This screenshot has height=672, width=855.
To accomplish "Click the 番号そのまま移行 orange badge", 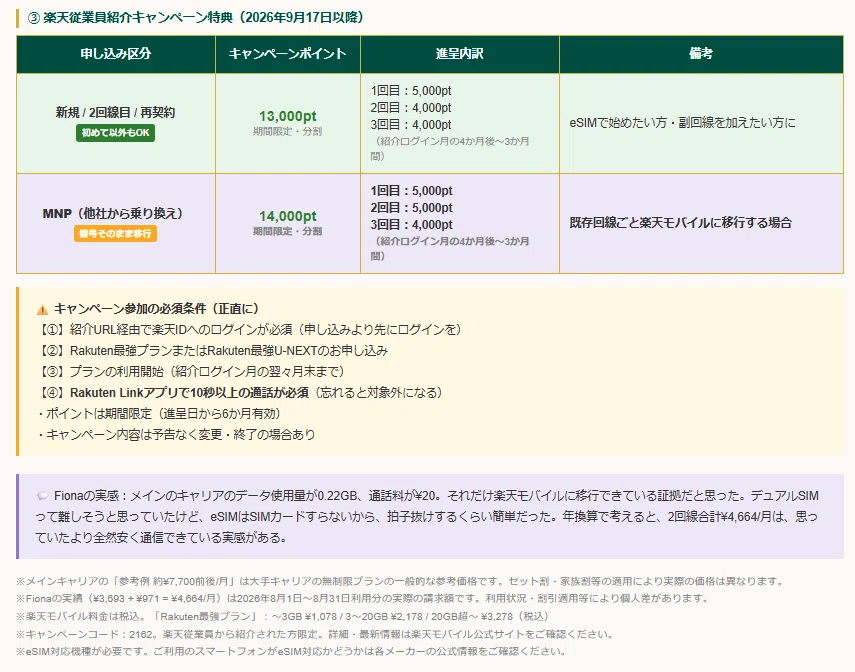I will pyautogui.click(x=115, y=233).
